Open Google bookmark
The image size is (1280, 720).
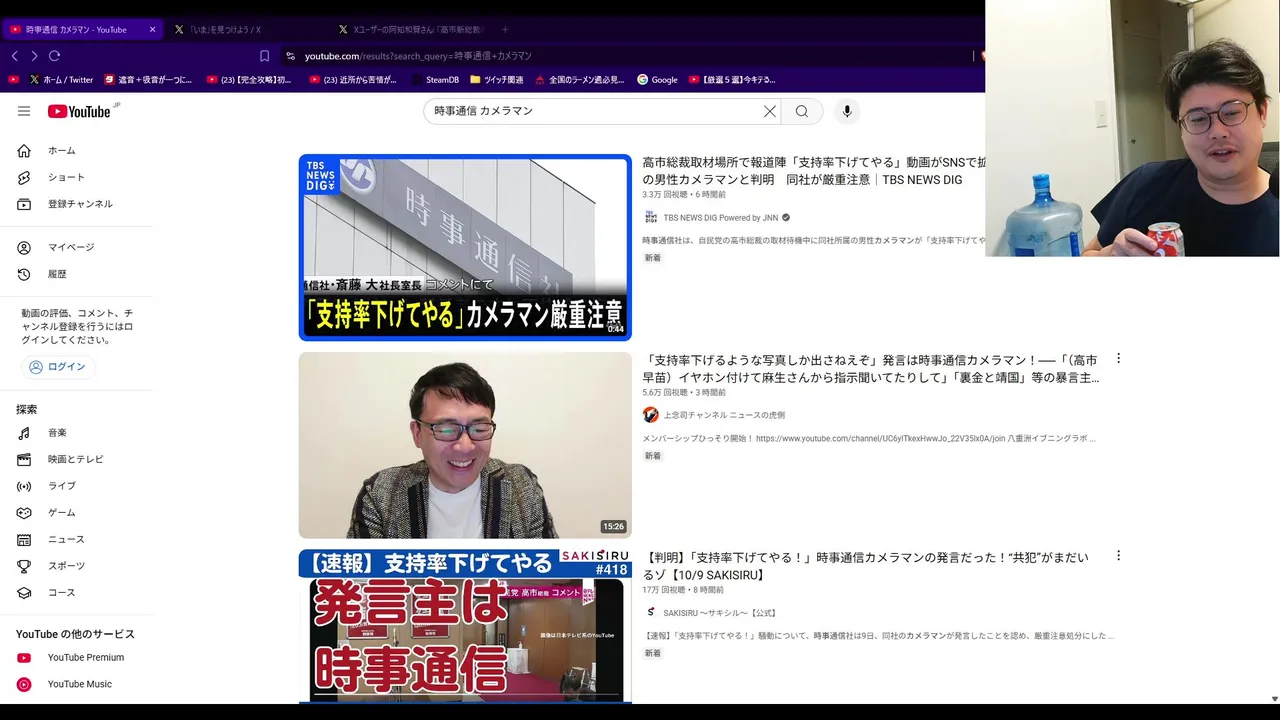coord(657,79)
